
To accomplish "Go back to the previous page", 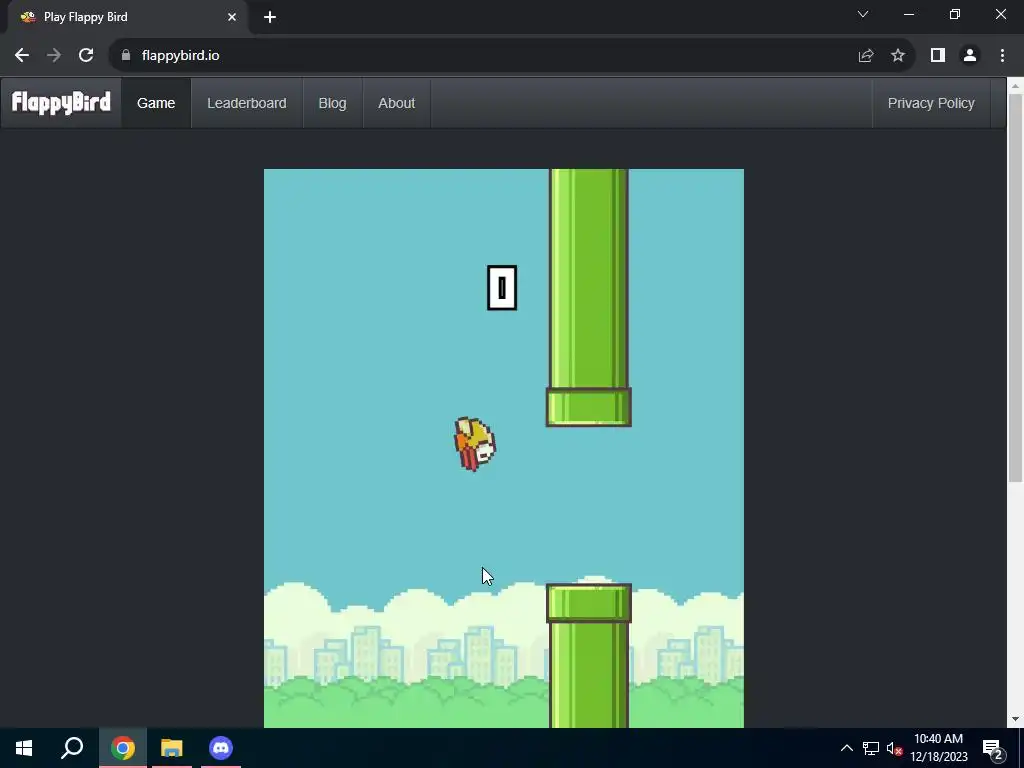I will click(22, 56).
